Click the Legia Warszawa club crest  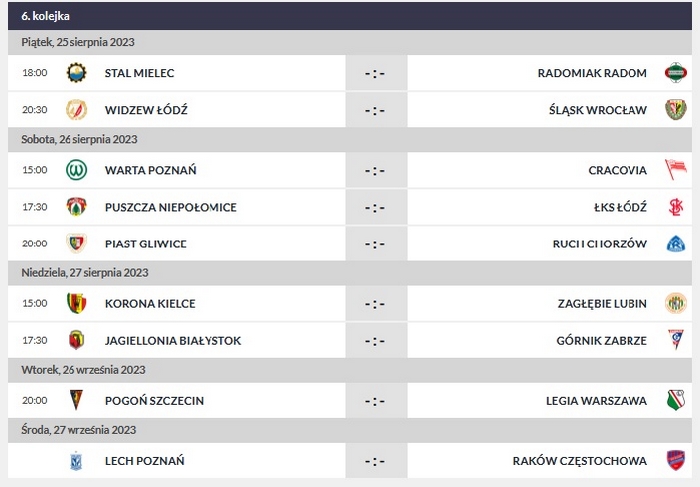pos(676,401)
